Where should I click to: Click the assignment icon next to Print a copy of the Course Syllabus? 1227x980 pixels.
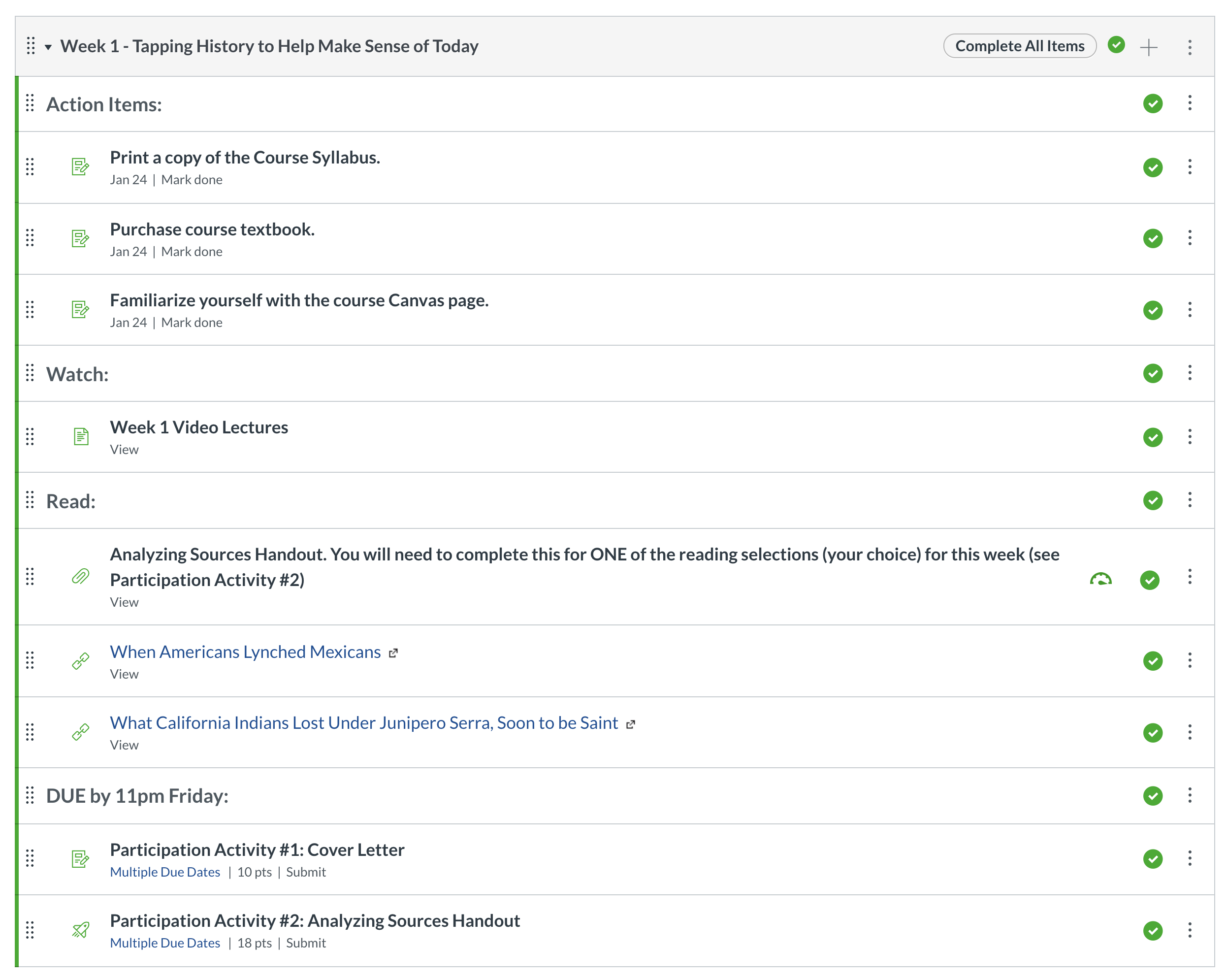coord(80,167)
